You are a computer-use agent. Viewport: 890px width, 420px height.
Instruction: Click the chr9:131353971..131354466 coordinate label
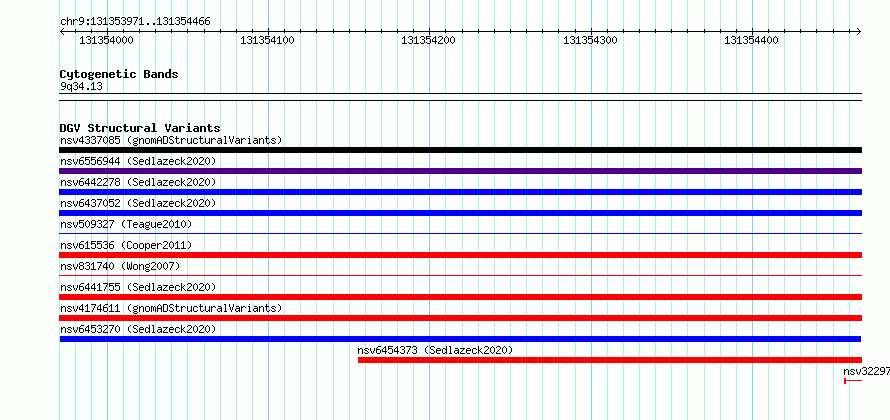[x=135, y=22]
